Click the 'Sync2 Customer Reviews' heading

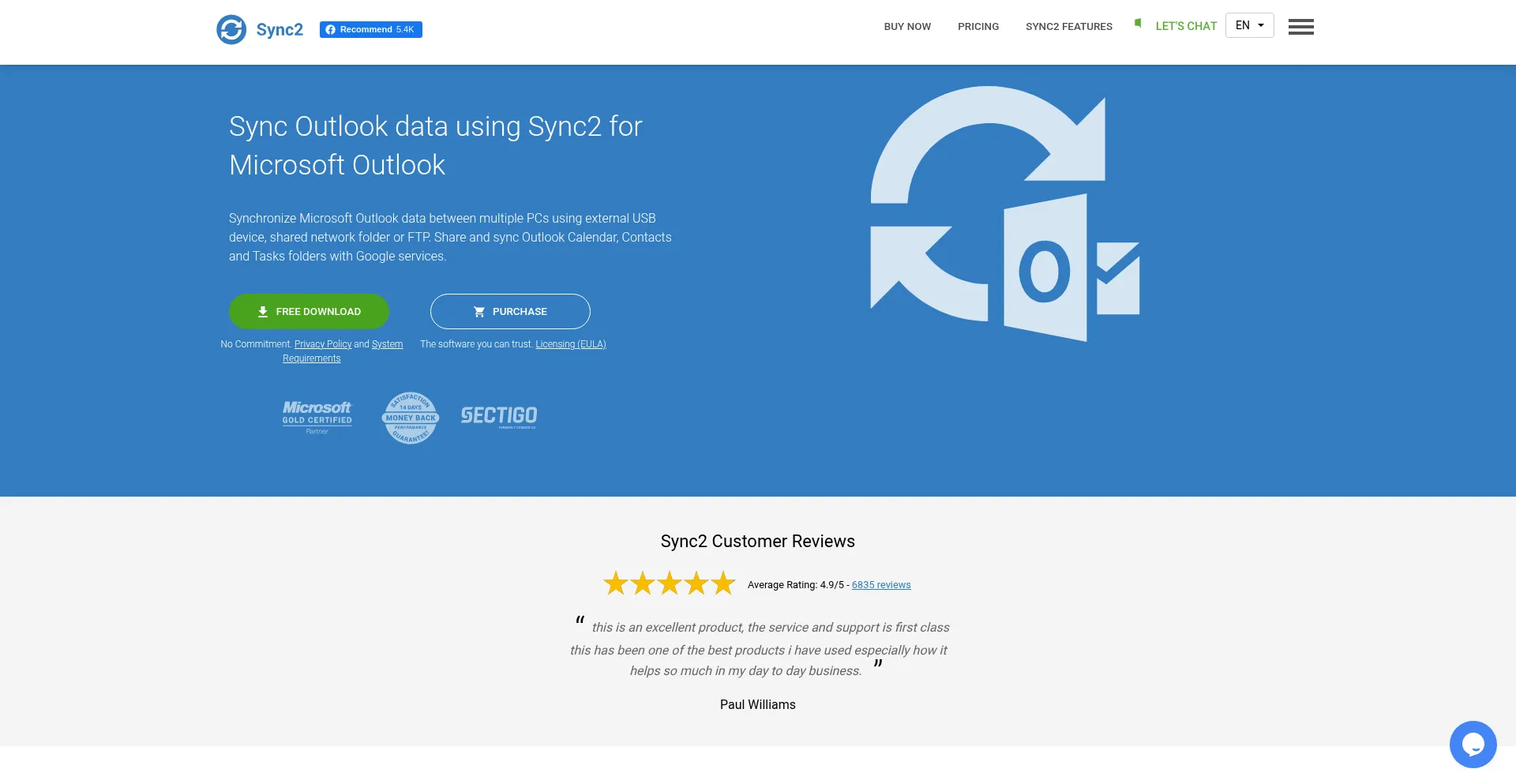tap(758, 542)
